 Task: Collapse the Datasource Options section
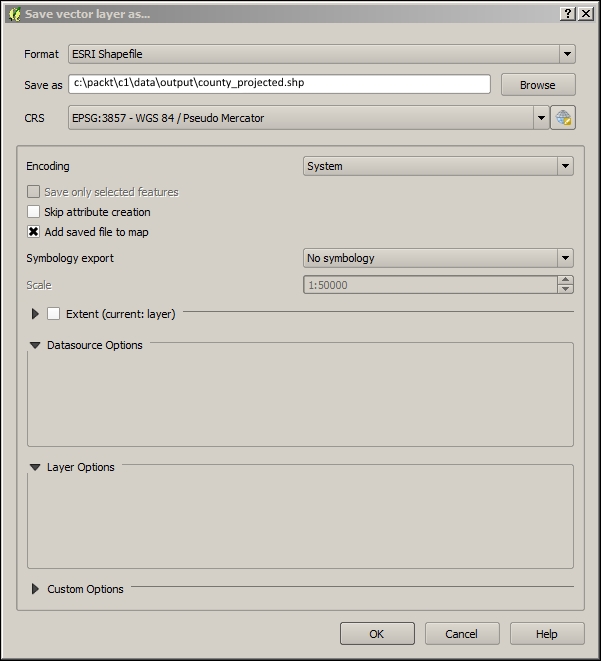pos(35,345)
